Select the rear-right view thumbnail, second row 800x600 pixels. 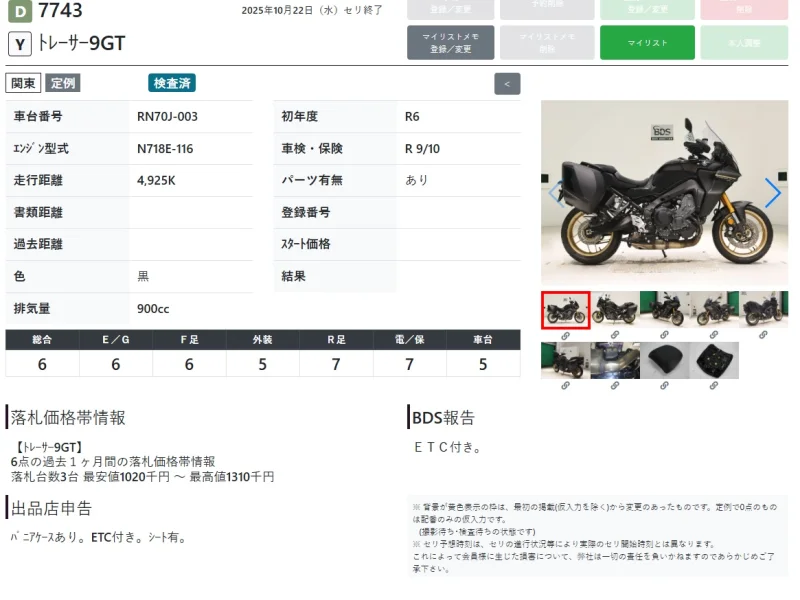[565, 360]
